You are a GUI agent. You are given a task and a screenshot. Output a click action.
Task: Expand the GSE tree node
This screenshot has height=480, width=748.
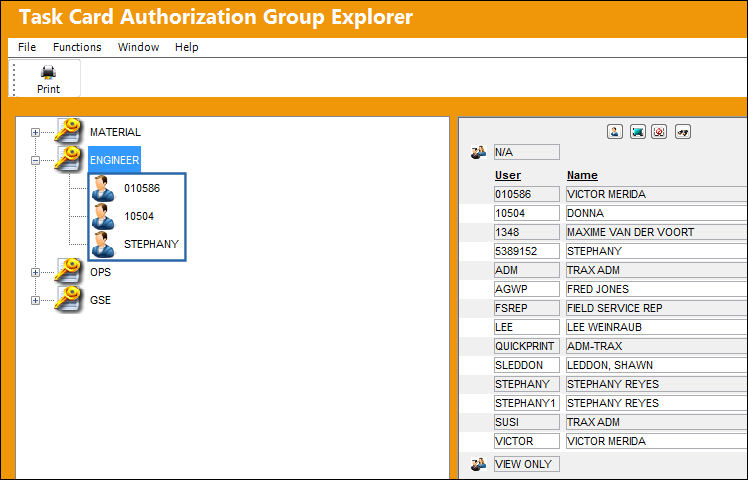[35, 300]
